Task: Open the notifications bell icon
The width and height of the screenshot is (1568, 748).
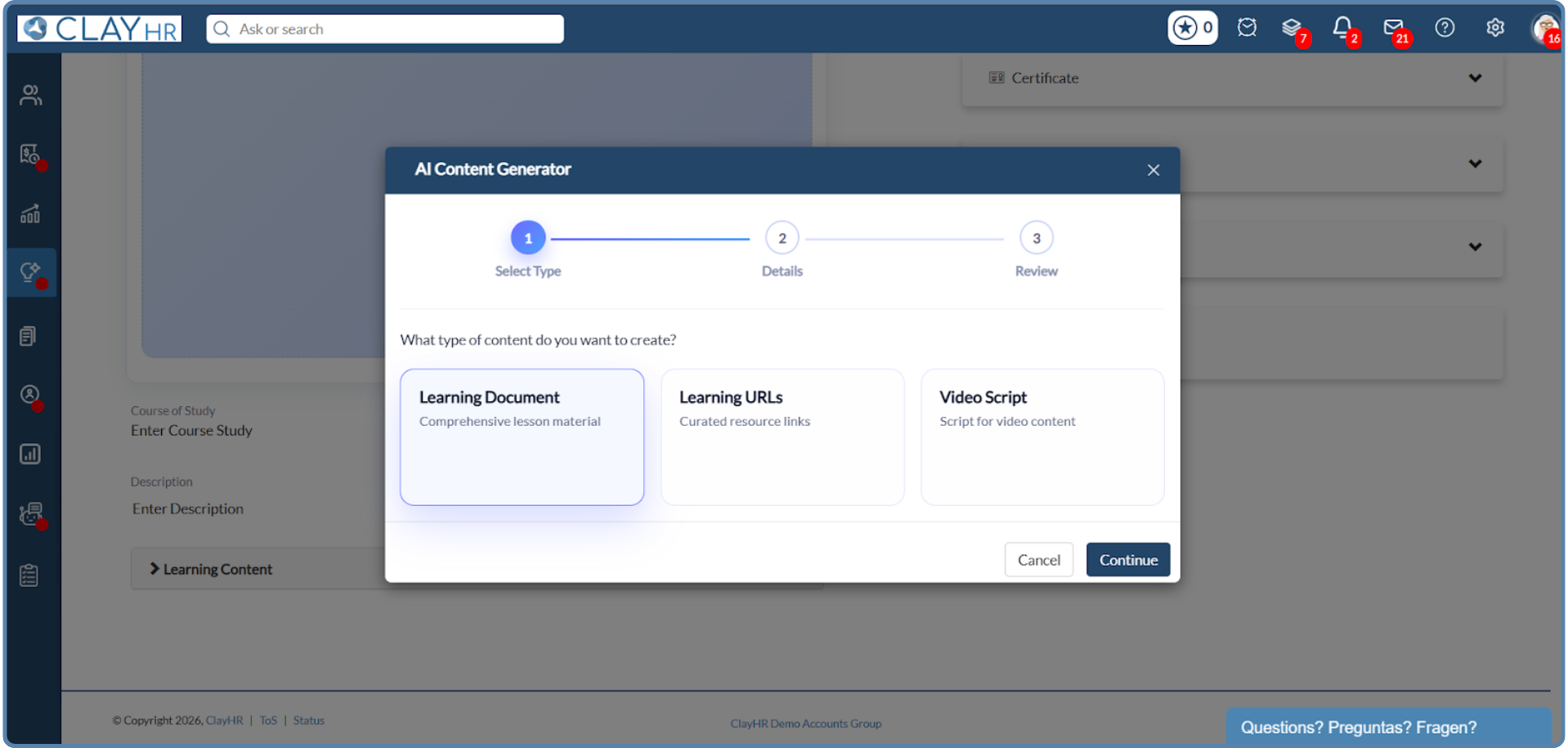Action: tap(1343, 27)
